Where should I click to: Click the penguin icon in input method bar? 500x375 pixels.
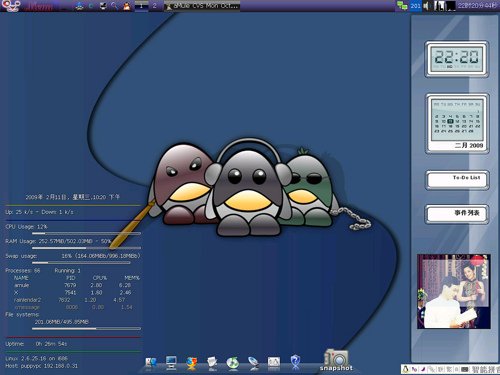click(405, 369)
